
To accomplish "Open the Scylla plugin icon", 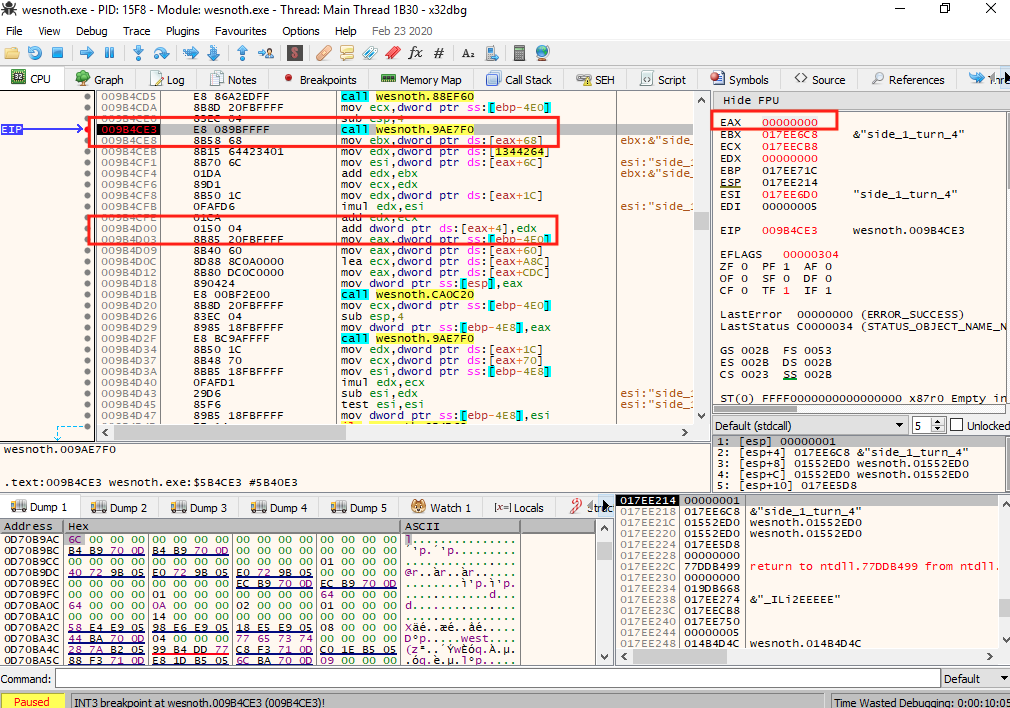I will [x=295, y=53].
